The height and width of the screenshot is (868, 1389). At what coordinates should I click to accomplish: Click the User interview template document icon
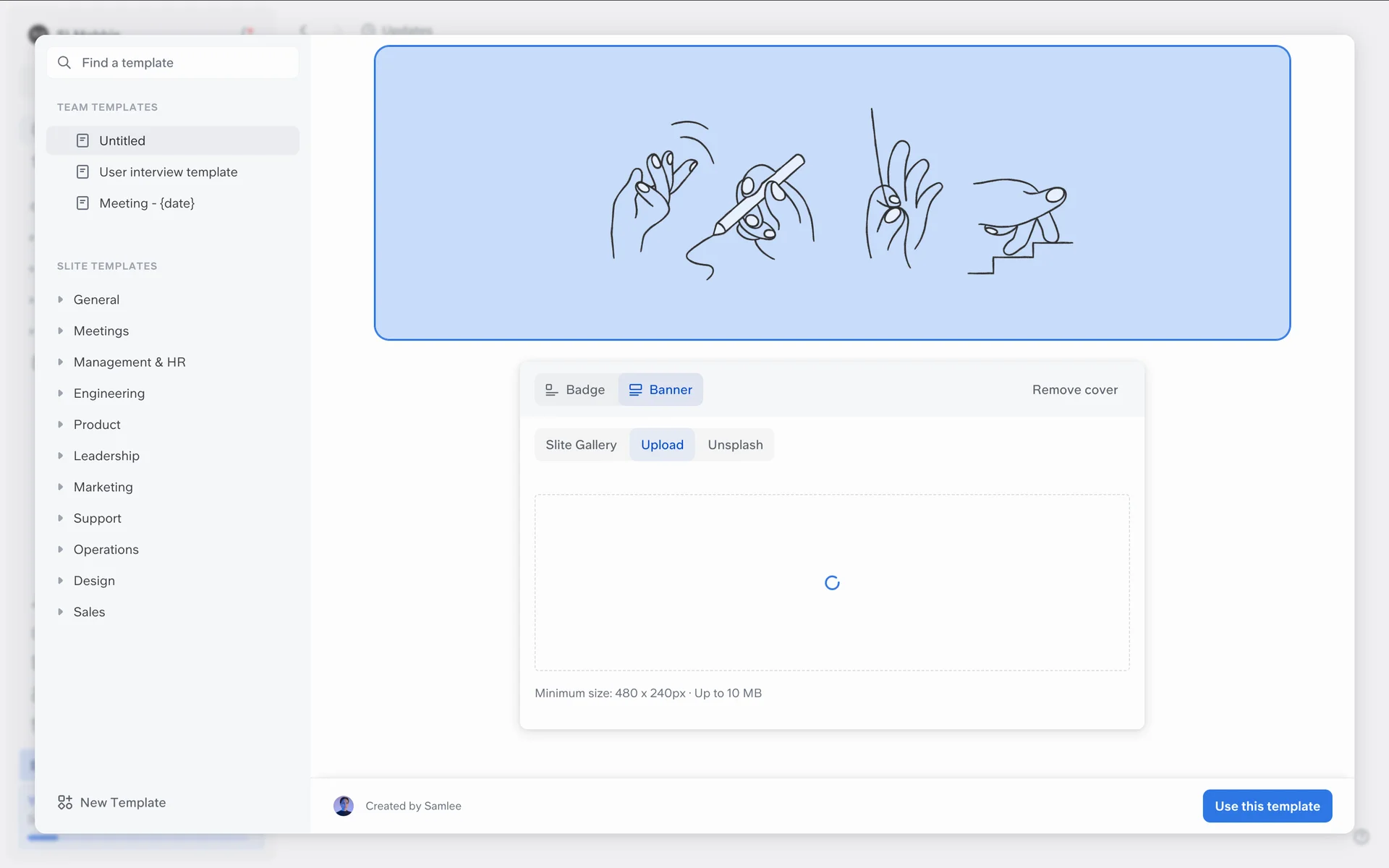(82, 172)
